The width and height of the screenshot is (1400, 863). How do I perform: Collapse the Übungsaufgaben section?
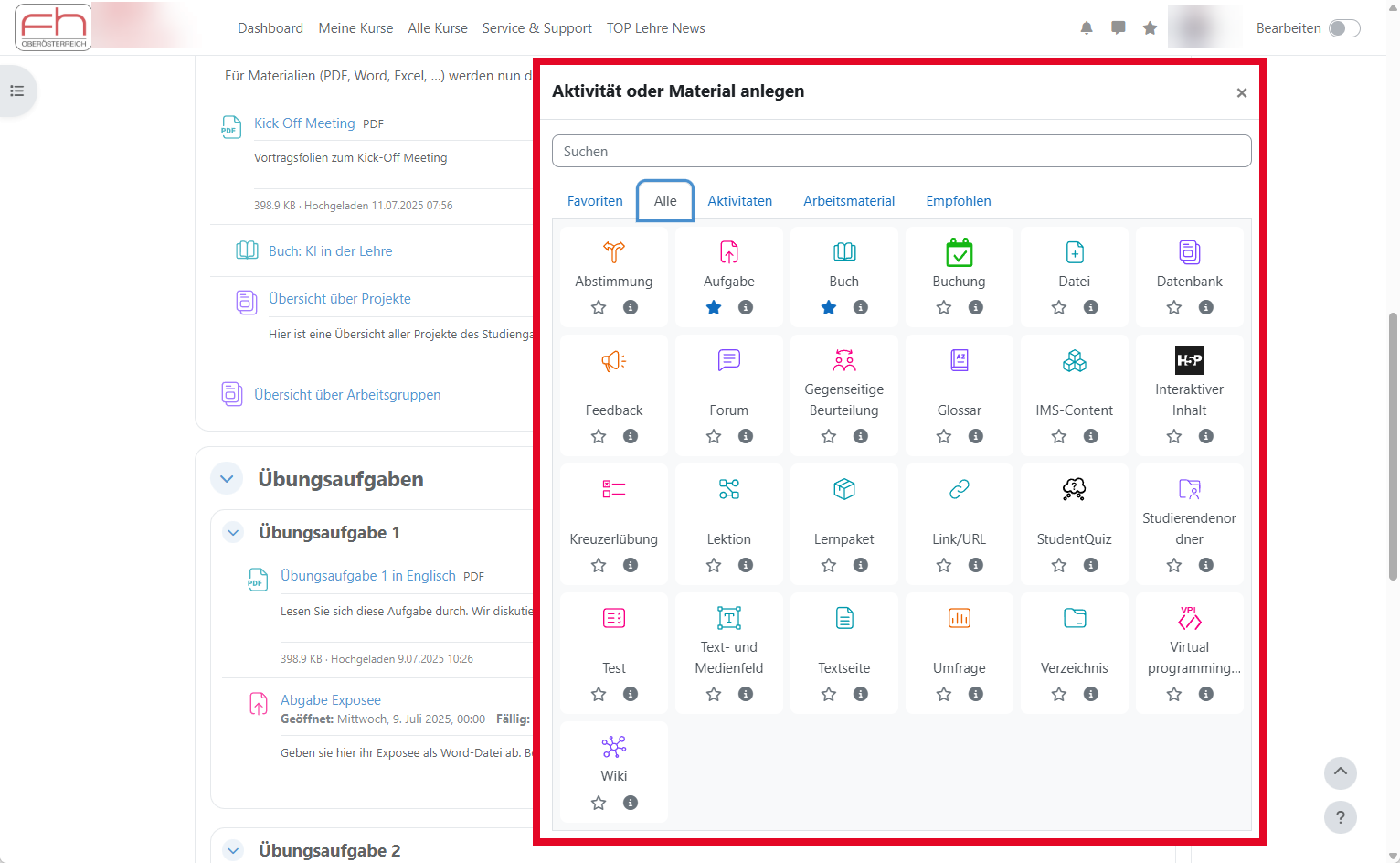[x=227, y=479]
